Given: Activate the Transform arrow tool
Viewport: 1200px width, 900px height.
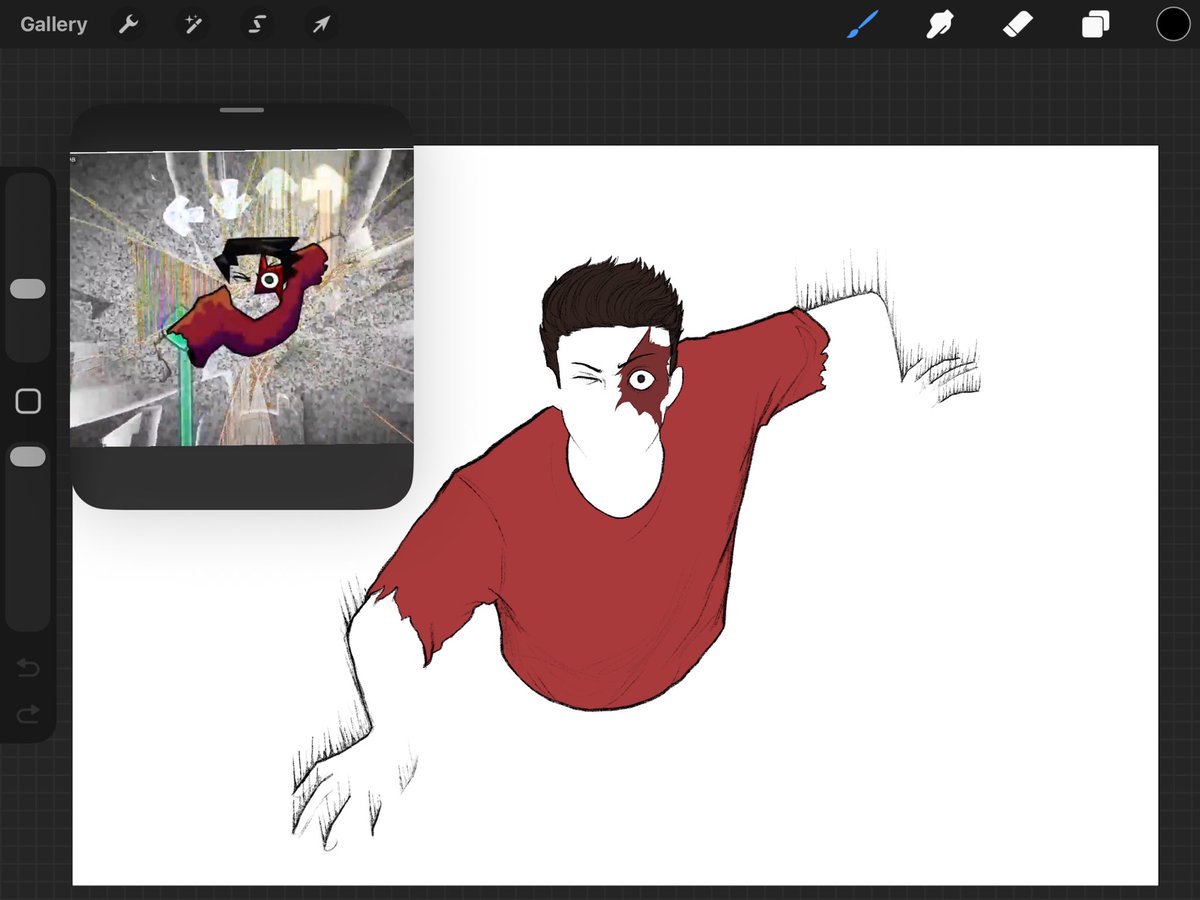Looking at the screenshot, I should 321,24.
